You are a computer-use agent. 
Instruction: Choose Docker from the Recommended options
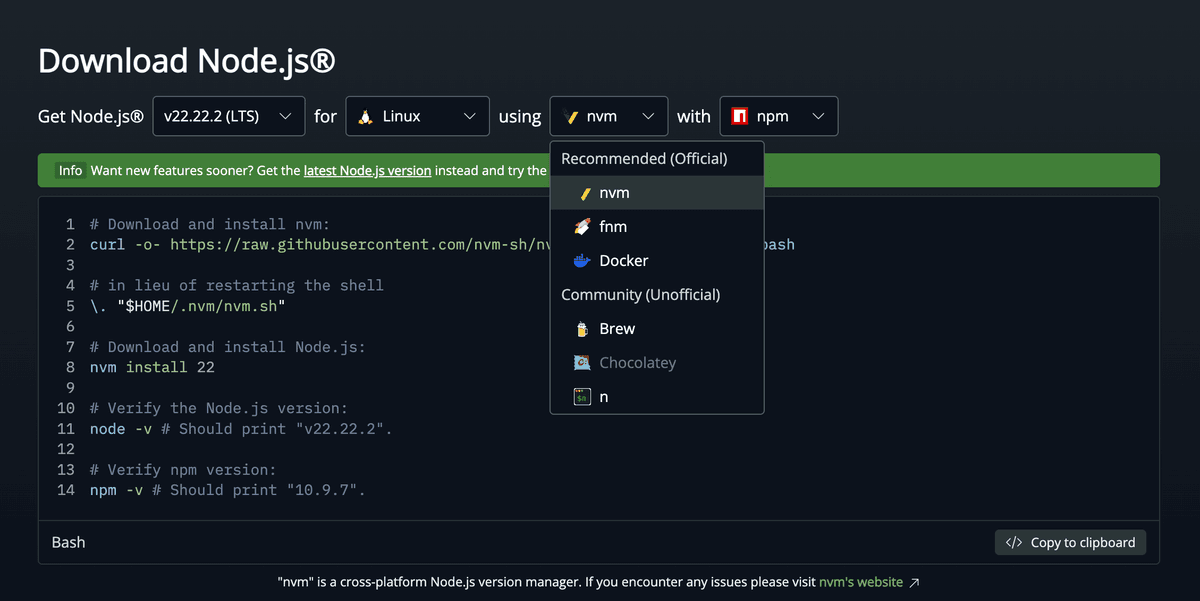(623, 261)
